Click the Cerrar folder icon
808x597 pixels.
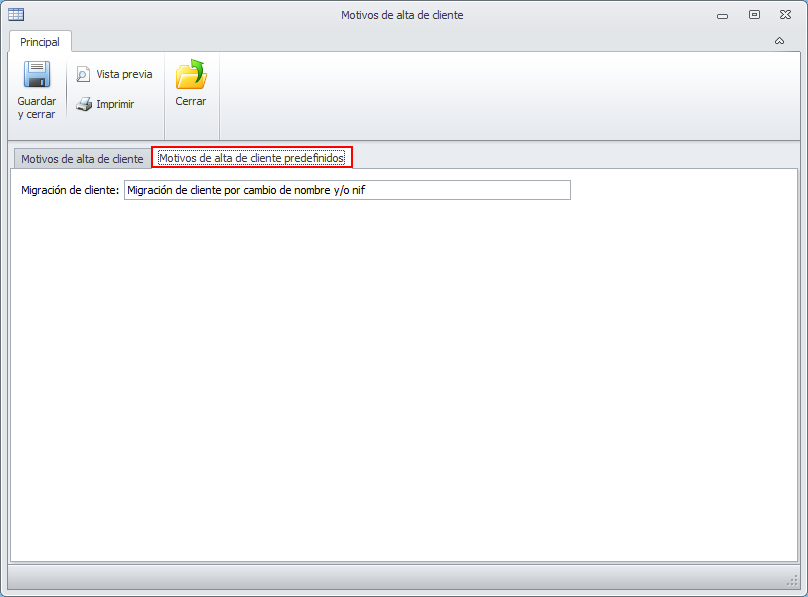coord(191,74)
